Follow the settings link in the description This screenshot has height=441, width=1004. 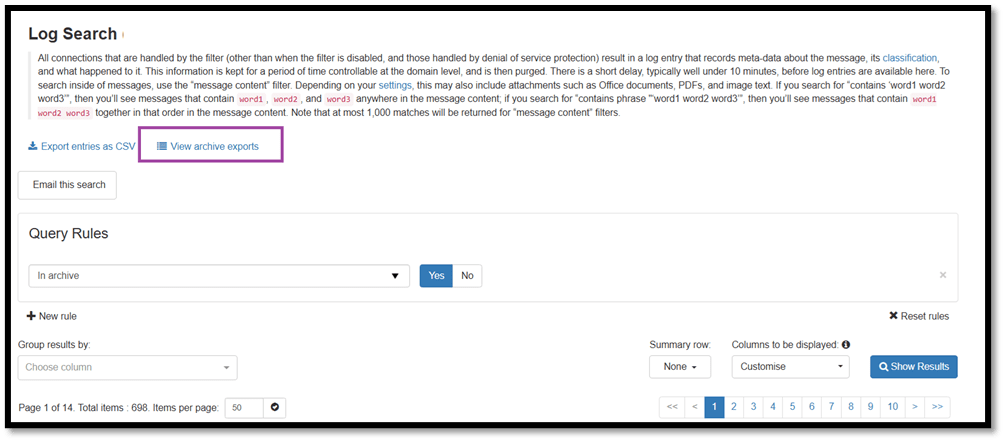click(x=395, y=84)
